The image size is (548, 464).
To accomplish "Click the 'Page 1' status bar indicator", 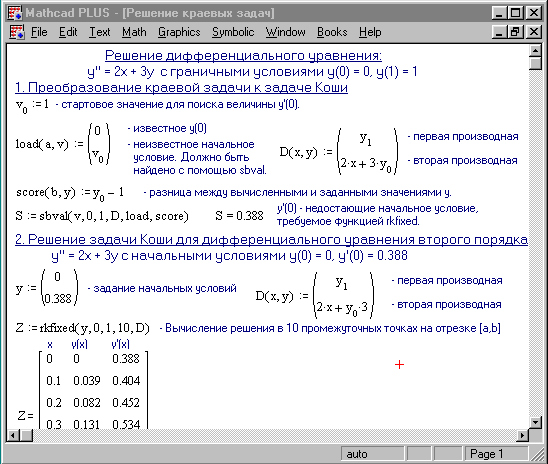I will click(x=496, y=454).
